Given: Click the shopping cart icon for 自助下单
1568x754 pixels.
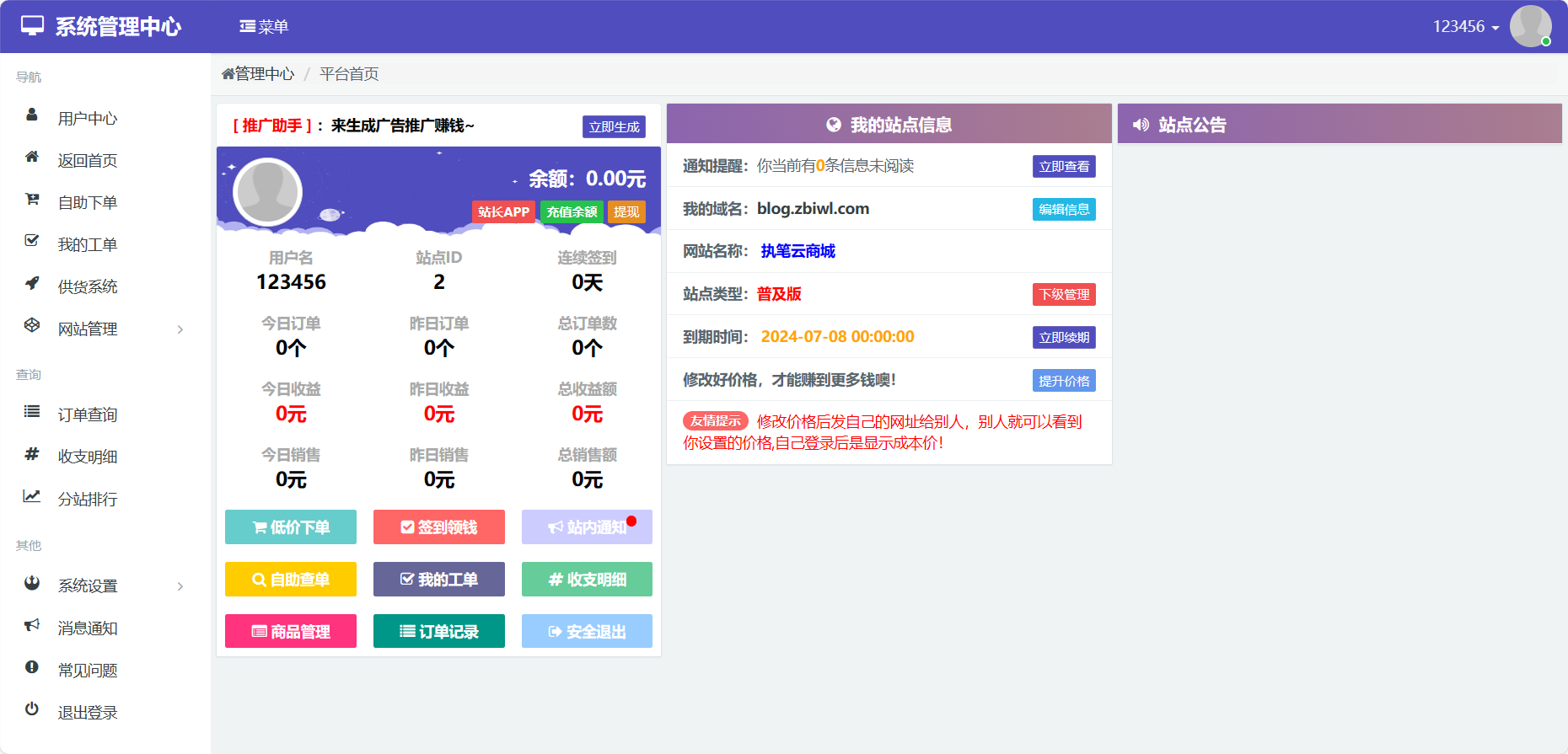Looking at the screenshot, I should click(32, 199).
